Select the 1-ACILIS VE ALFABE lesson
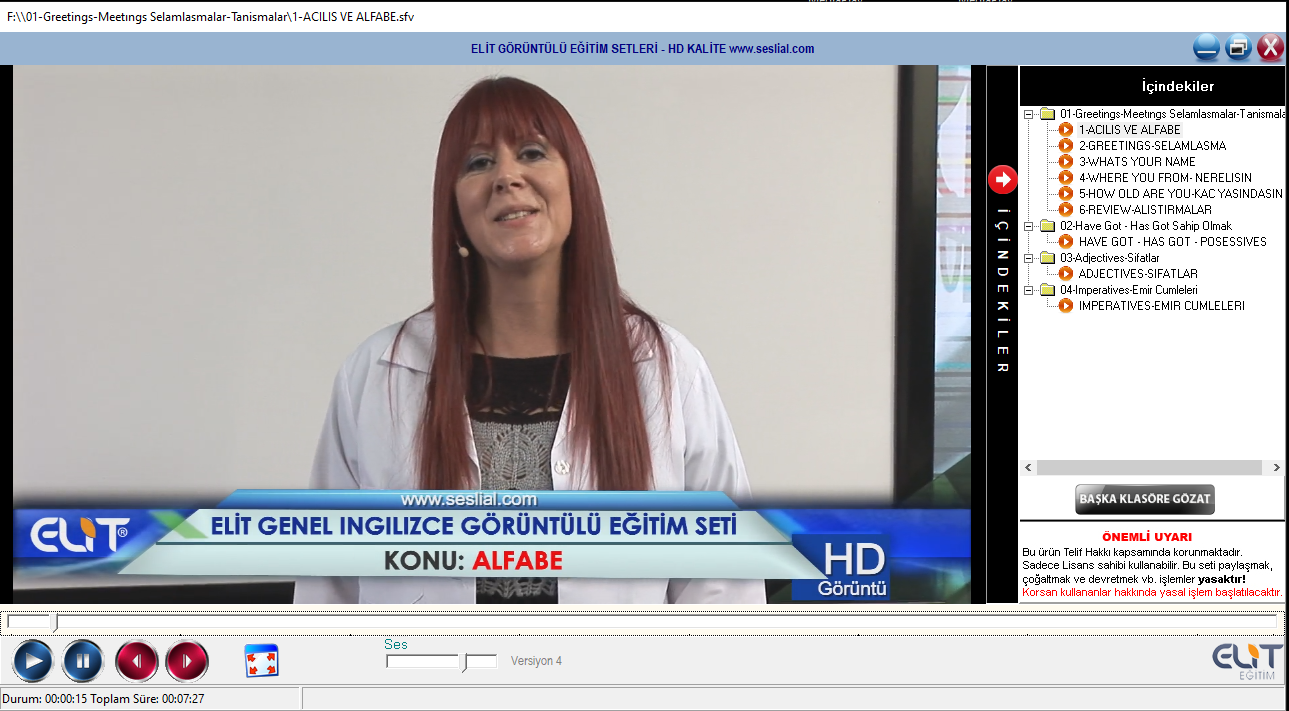Viewport: 1289px width, 711px height. (x=1130, y=130)
